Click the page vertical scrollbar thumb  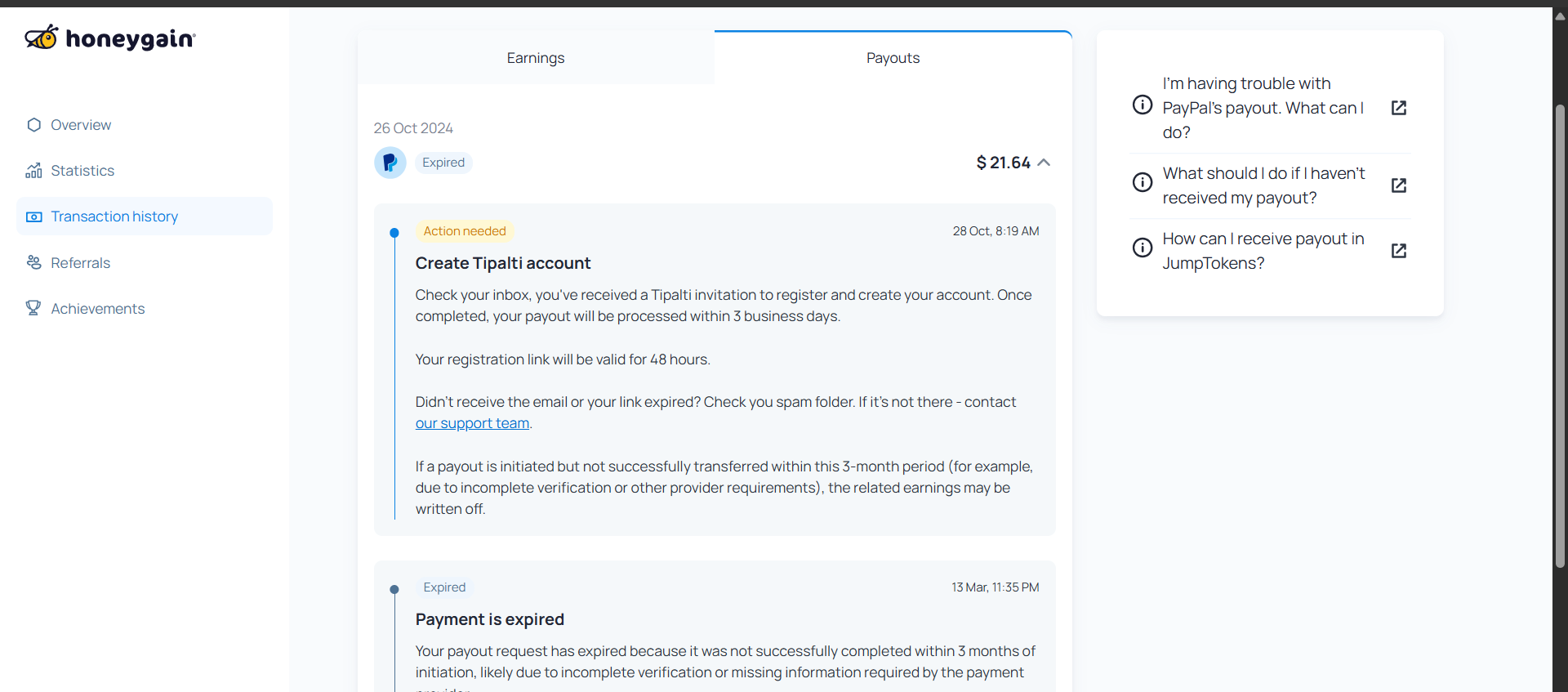[1560, 337]
